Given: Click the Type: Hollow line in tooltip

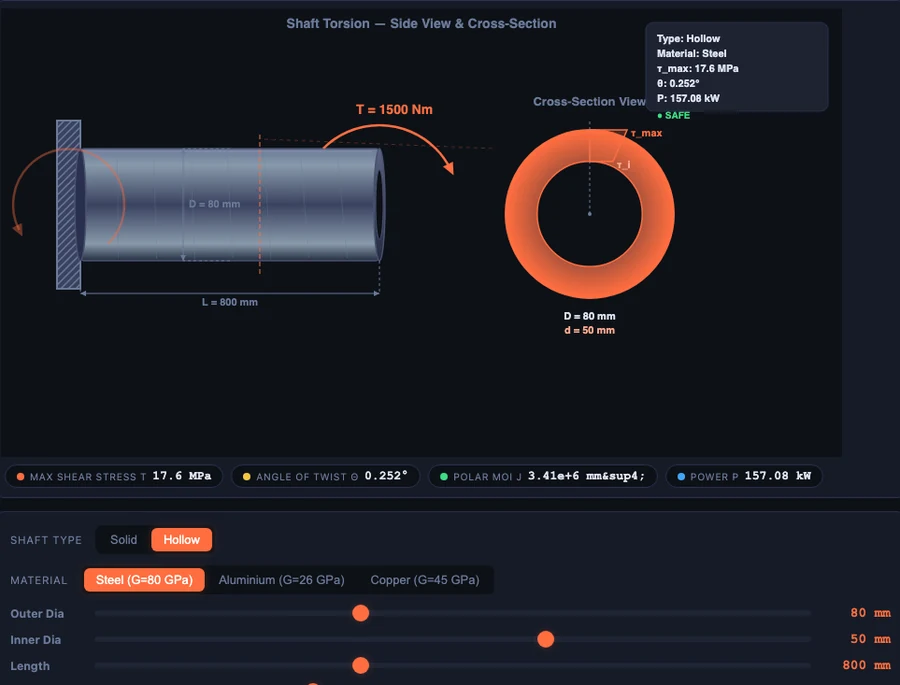Looking at the screenshot, I should [x=688, y=38].
